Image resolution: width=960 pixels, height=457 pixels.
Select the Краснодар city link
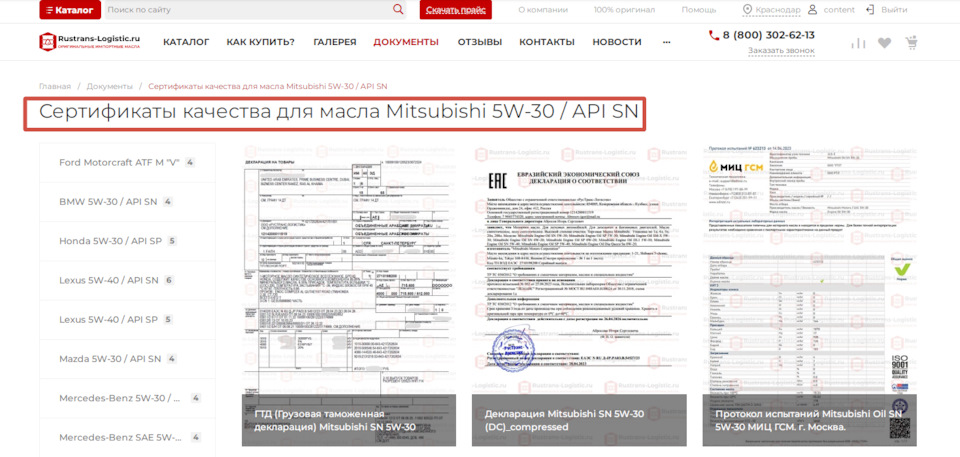point(778,10)
